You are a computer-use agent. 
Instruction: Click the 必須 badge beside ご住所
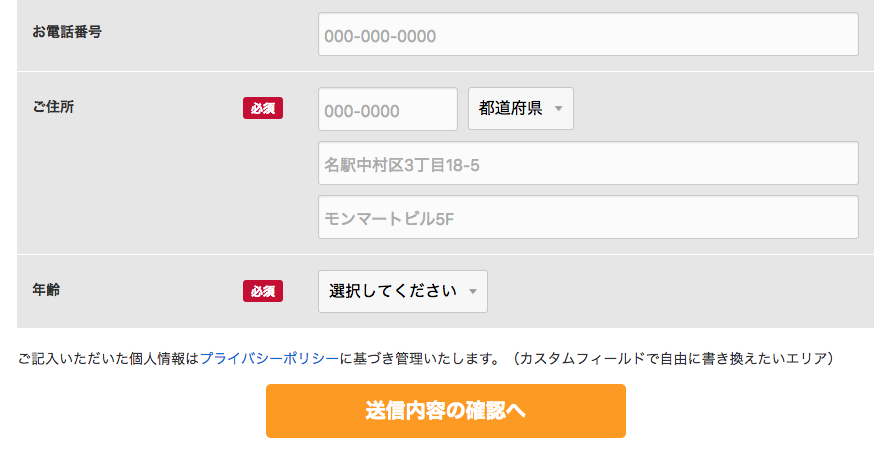click(263, 108)
